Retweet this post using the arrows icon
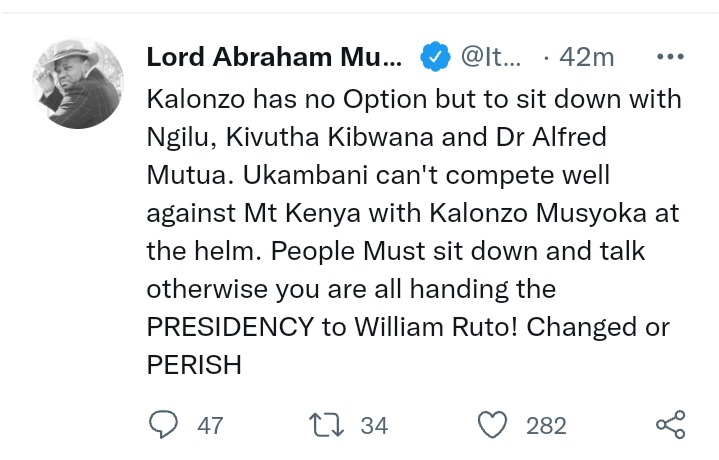 (326, 425)
